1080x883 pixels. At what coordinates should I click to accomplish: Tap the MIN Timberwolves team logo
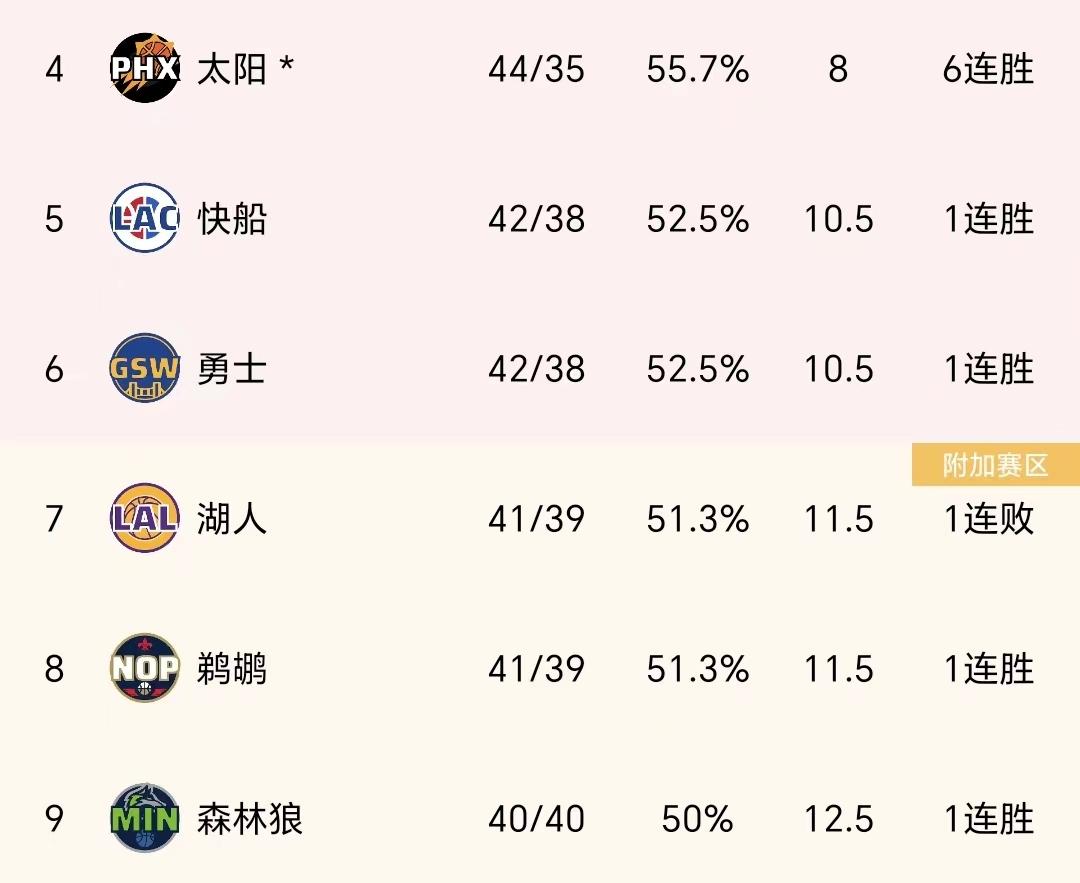[x=145, y=818]
